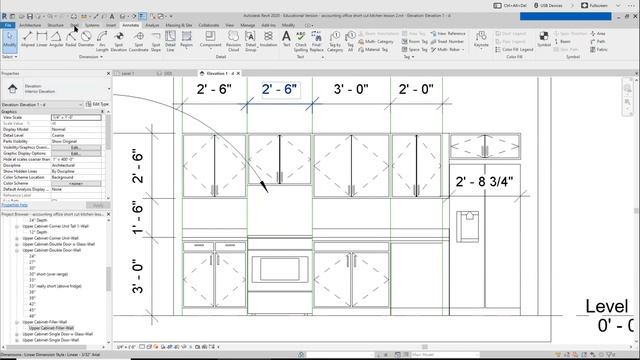Viewport: 640px width, 360px height.
Task: Open the Detail Group tool
Action: point(251,41)
